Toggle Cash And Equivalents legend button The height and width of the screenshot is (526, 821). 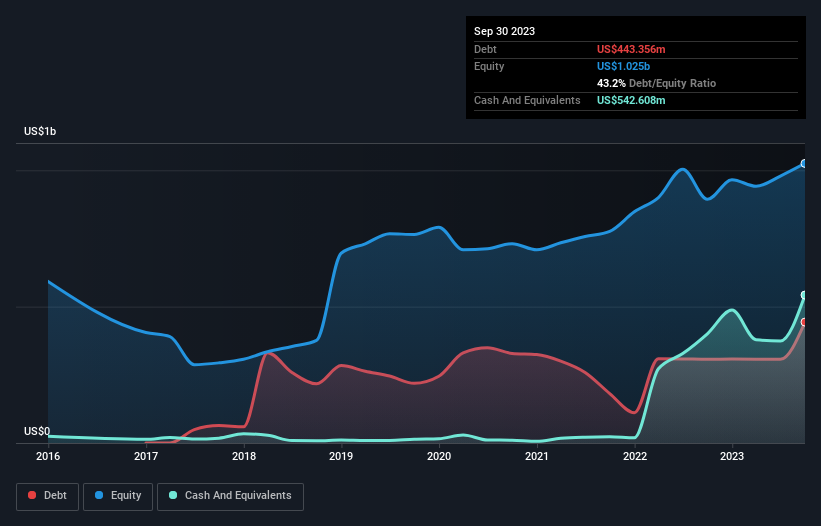click(230, 496)
